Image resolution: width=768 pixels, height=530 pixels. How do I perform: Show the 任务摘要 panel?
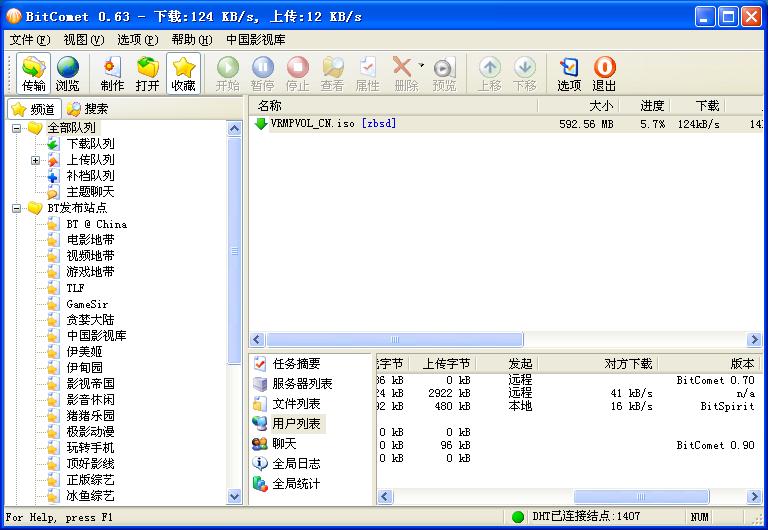[296, 364]
